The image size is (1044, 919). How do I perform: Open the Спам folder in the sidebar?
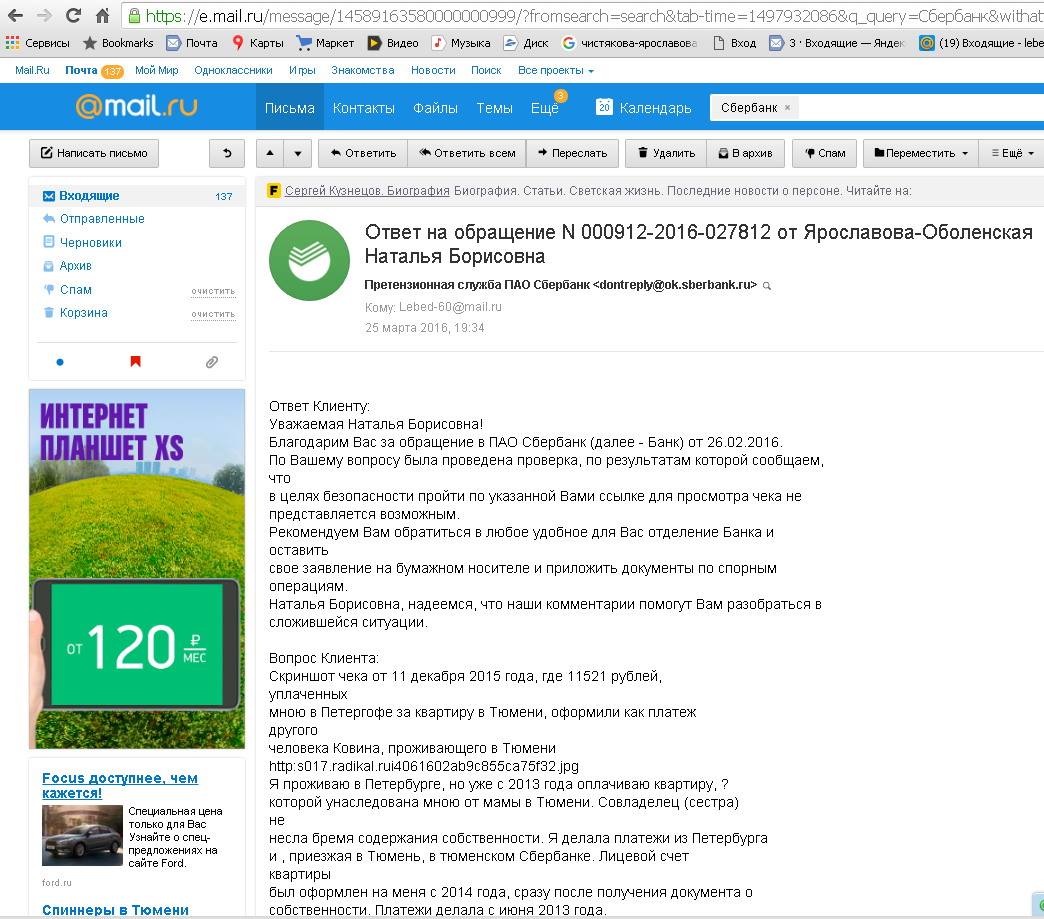(x=75, y=290)
